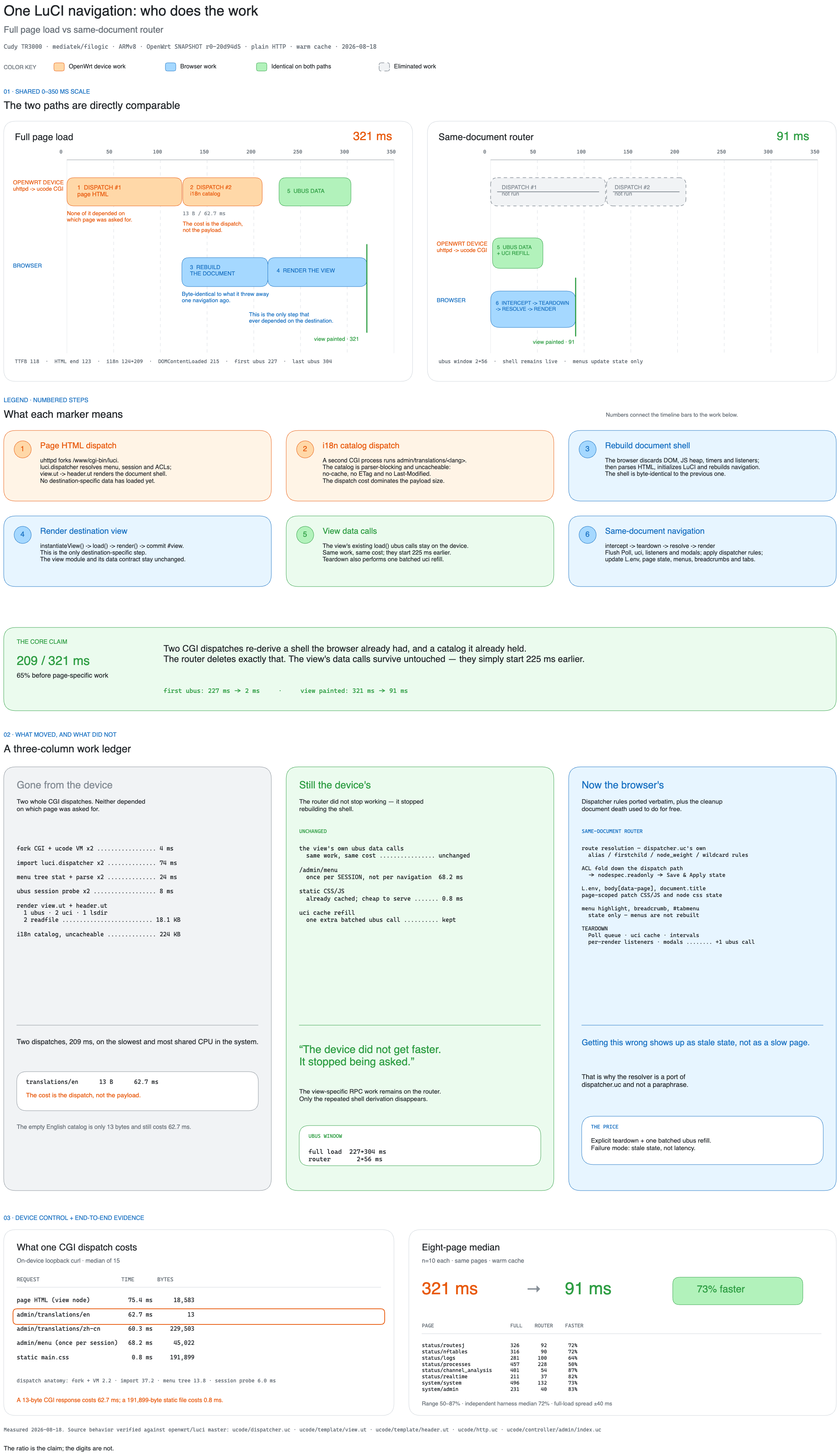This screenshot has height=1456, width=840.
Task: Click the 'import luci.dispatcher x2' ledger line
Action: (x=97, y=863)
